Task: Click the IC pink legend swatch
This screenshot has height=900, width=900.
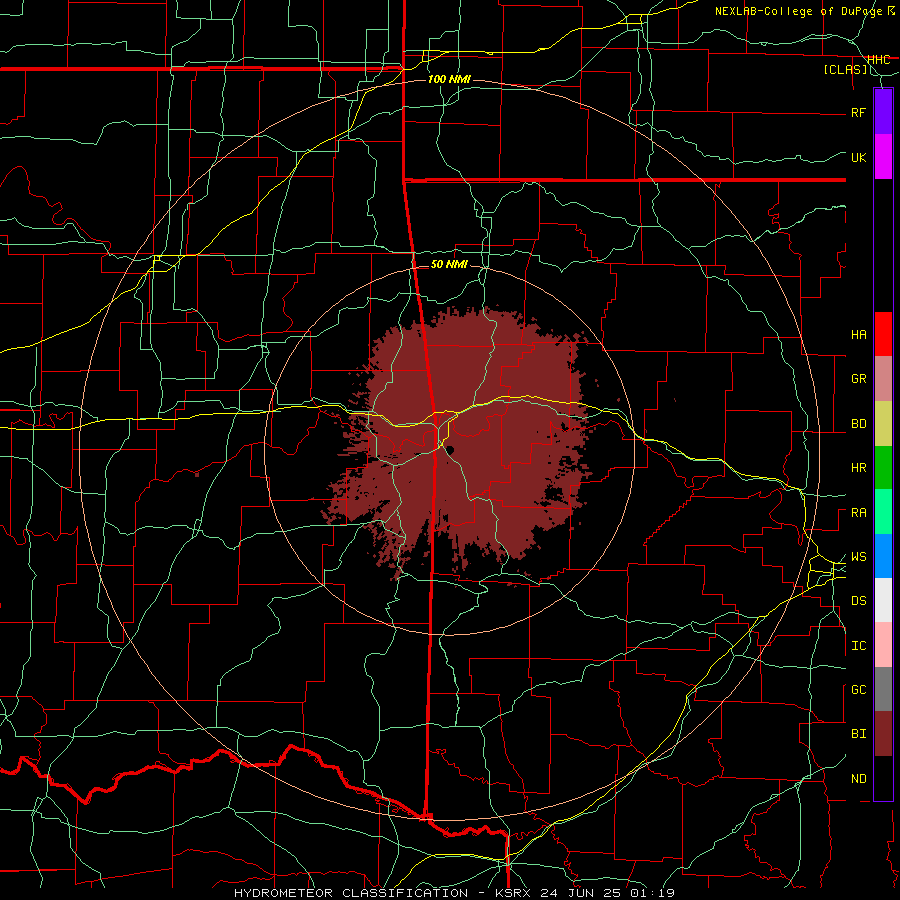Action: [x=883, y=645]
